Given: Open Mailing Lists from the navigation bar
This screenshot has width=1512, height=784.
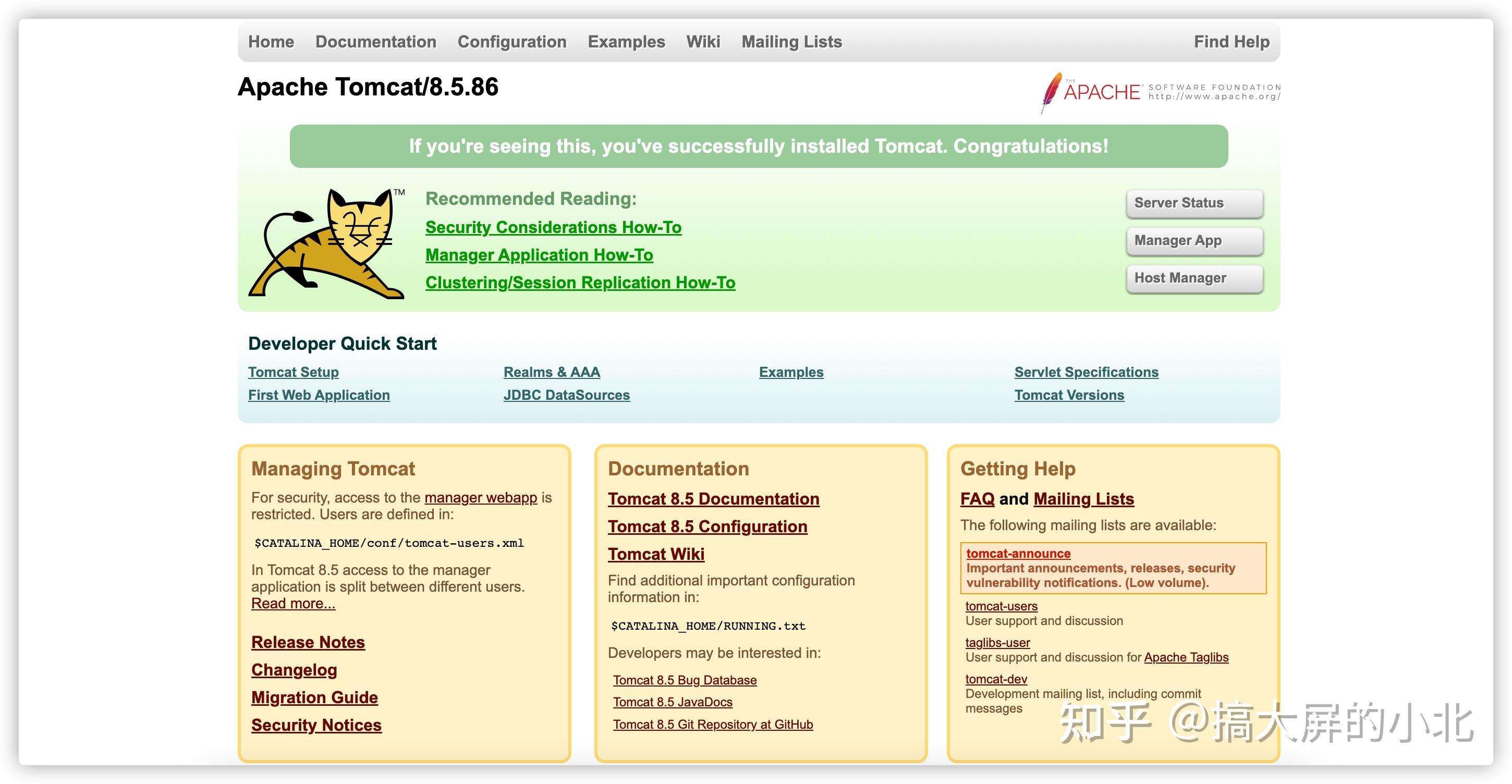Looking at the screenshot, I should pos(791,41).
